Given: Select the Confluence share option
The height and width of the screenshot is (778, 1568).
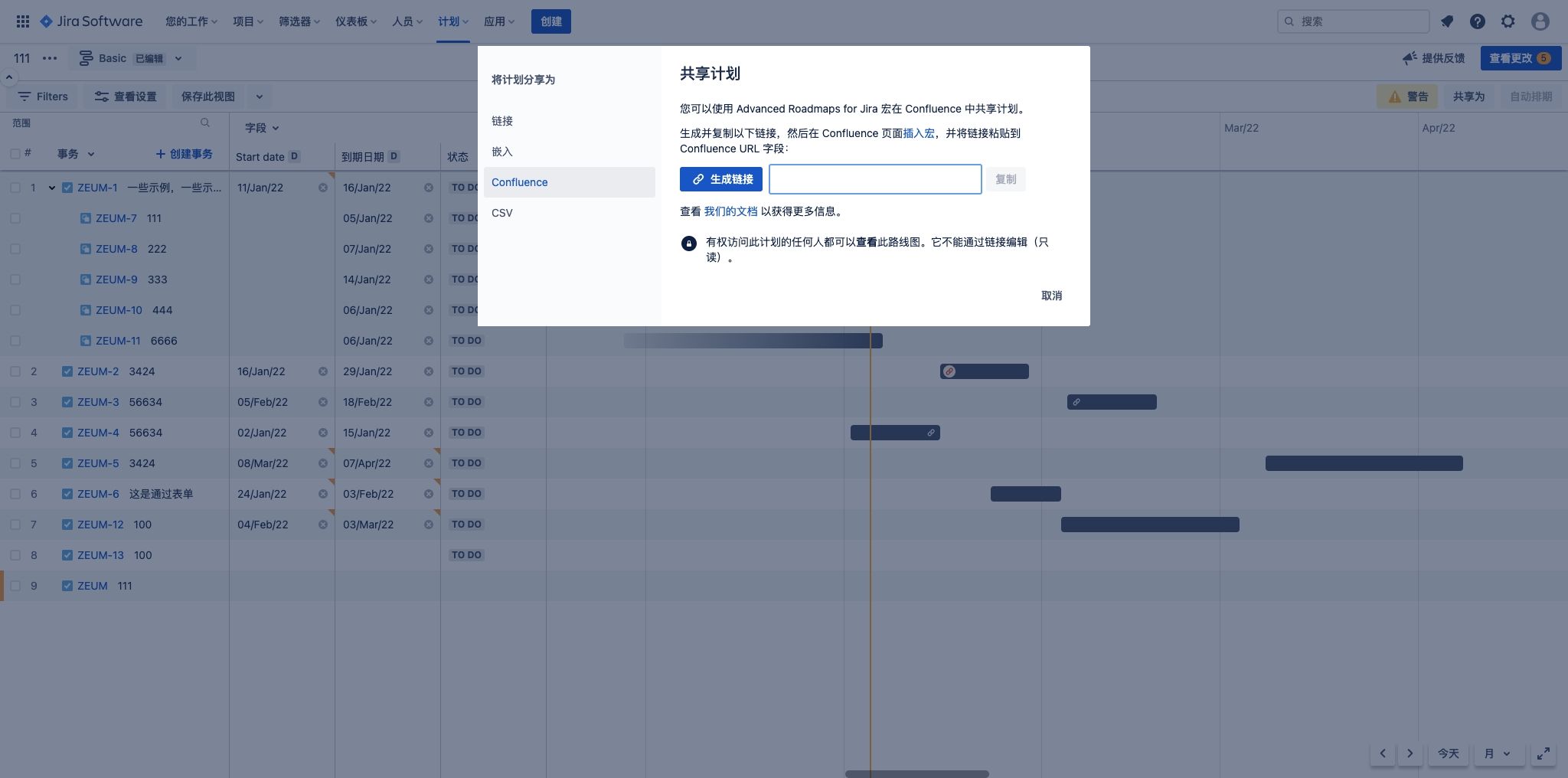Looking at the screenshot, I should tap(569, 182).
